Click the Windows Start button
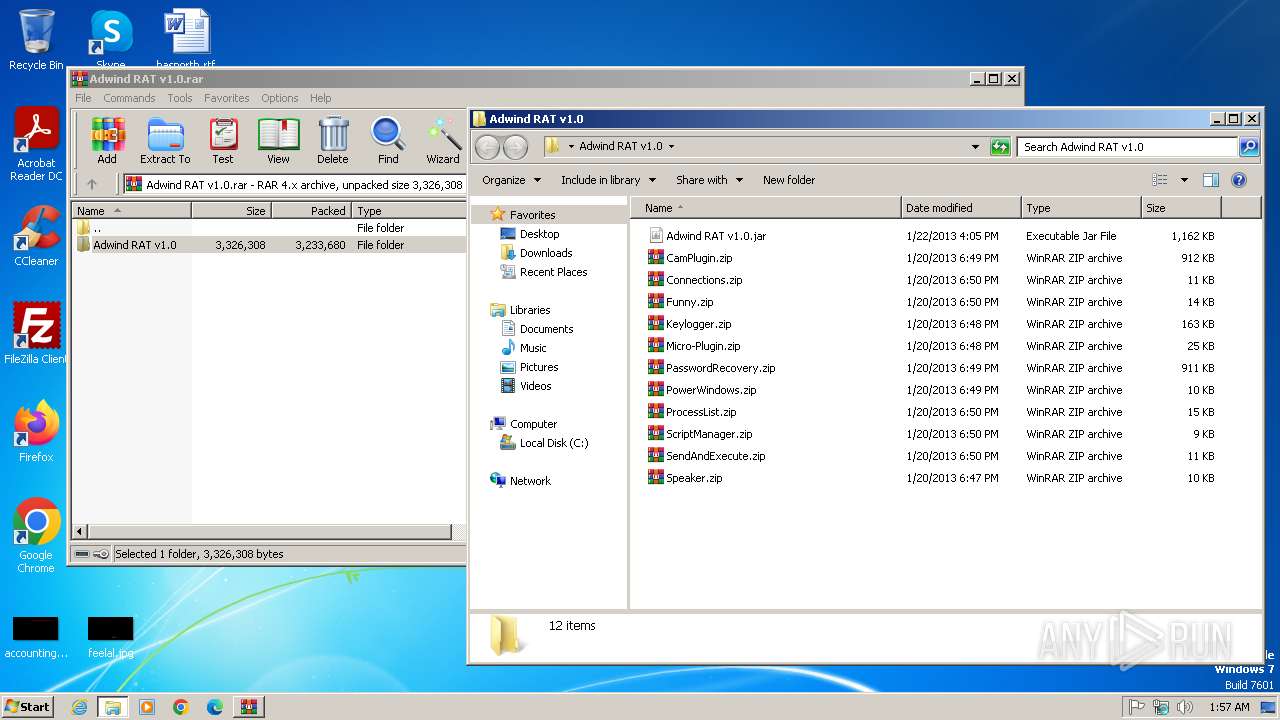 coord(27,706)
